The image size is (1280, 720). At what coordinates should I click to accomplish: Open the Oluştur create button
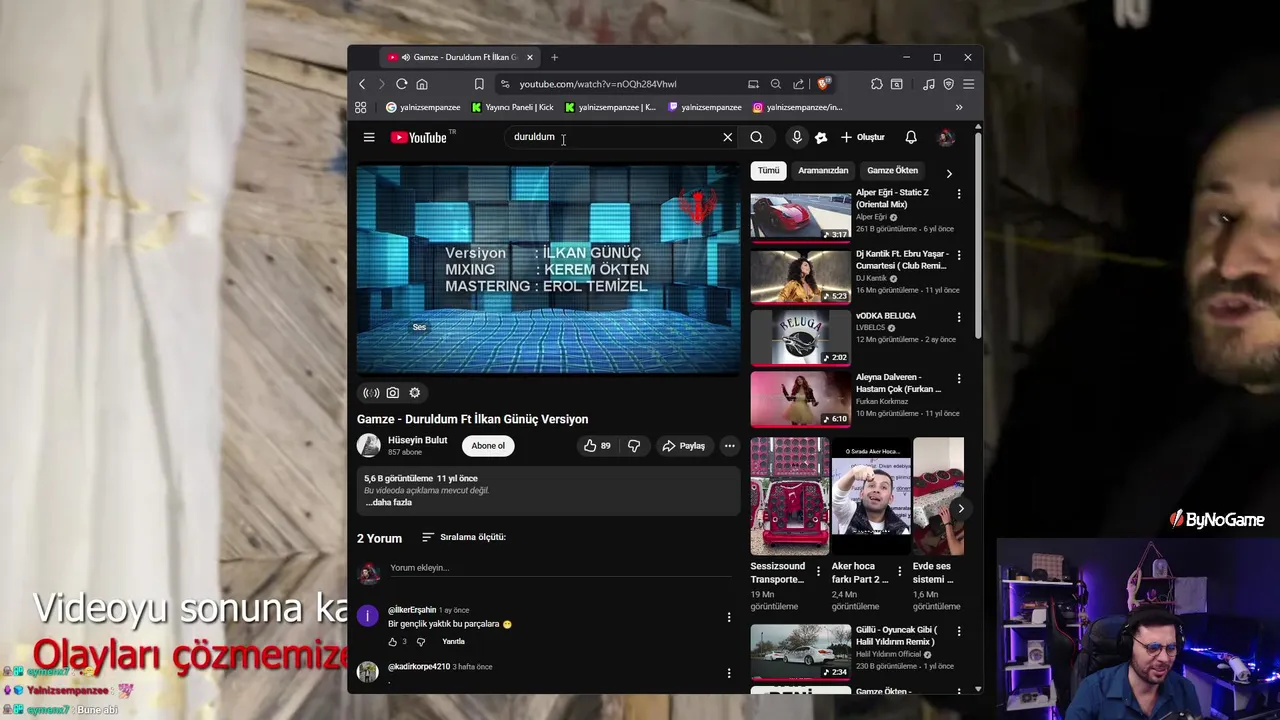tap(863, 137)
